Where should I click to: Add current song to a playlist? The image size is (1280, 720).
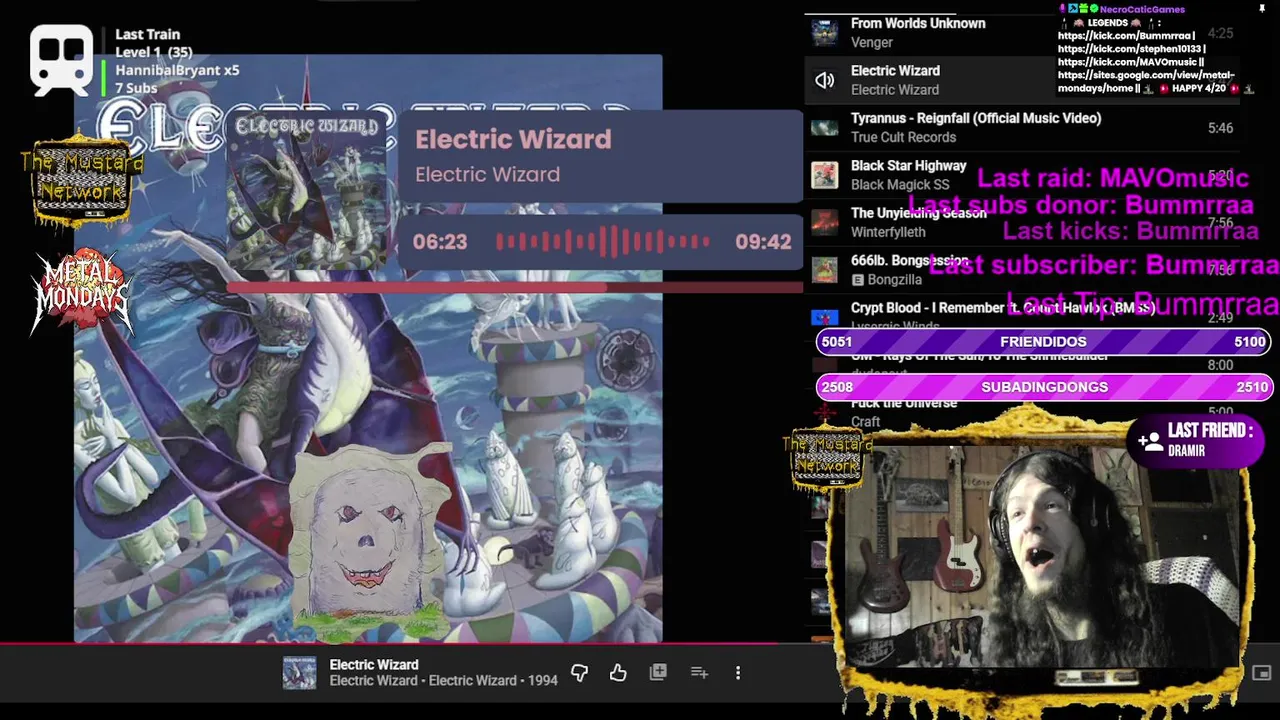[699, 673]
